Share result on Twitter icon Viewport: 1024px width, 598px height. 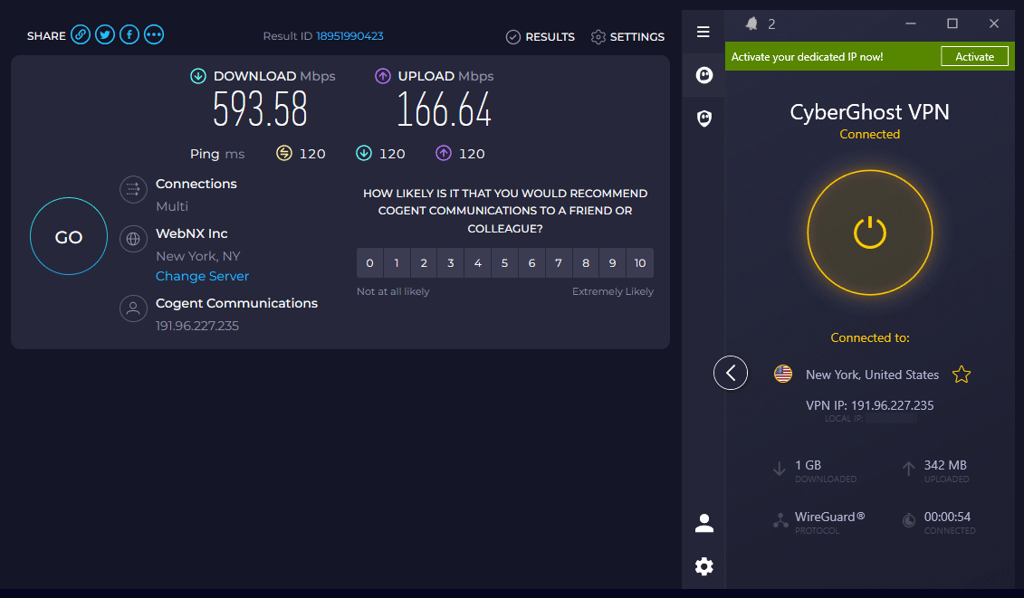104,35
